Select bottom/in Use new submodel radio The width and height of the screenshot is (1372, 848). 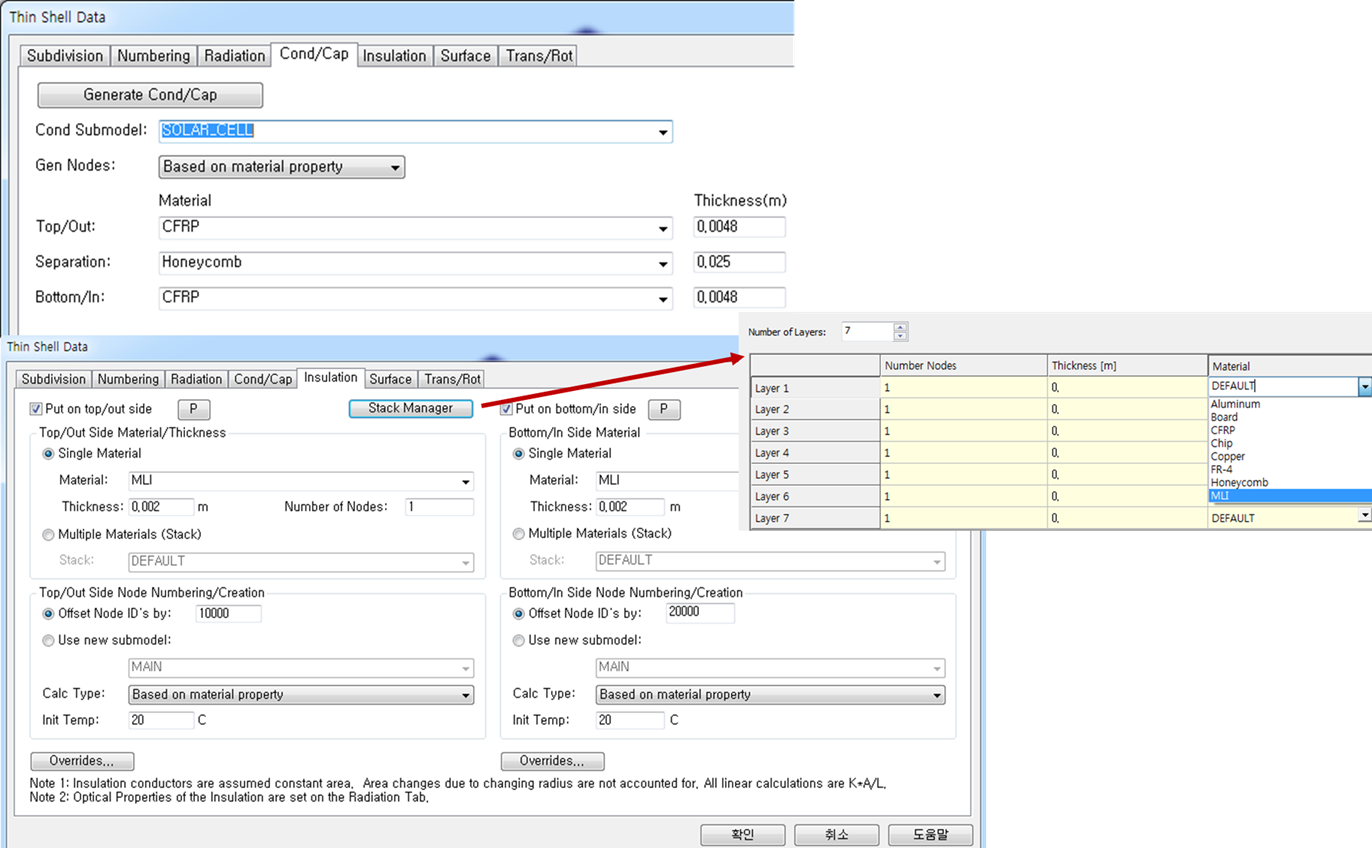point(519,640)
